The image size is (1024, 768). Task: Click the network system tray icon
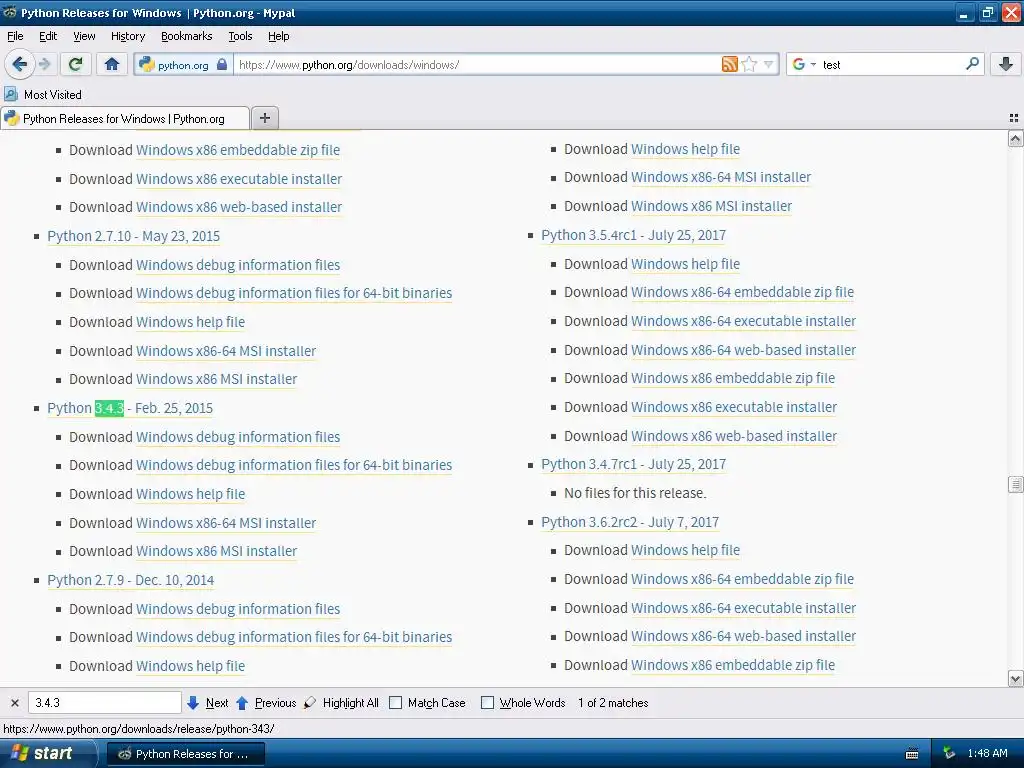coord(949,754)
